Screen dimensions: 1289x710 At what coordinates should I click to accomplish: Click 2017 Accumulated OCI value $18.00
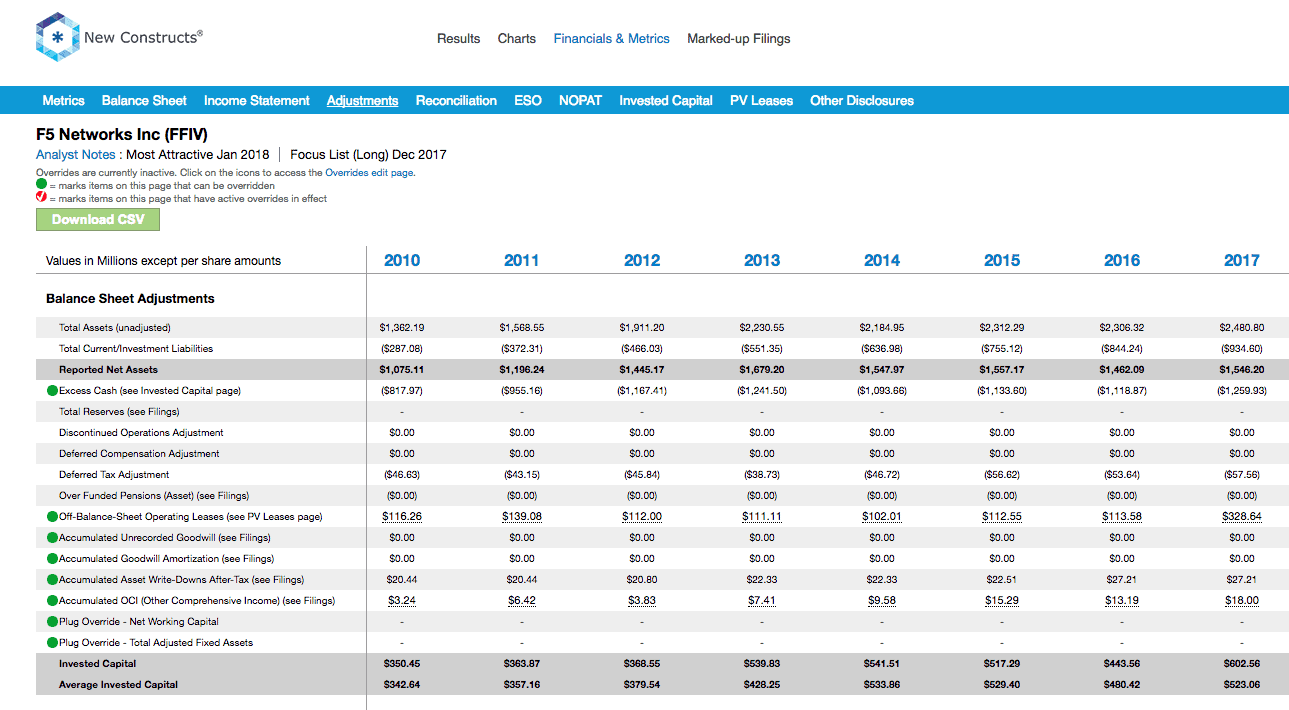pyautogui.click(x=1242, y=601)
